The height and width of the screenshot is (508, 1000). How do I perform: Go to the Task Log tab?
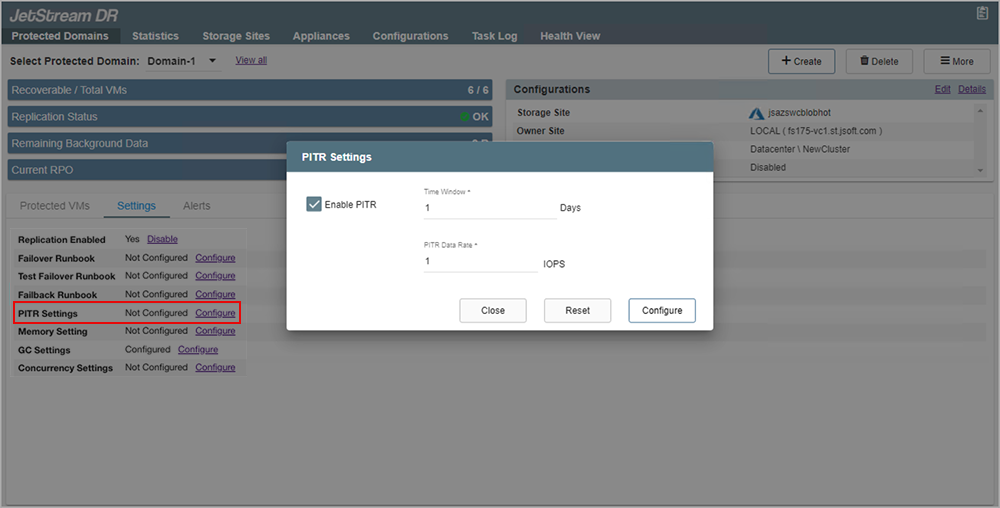pyautogui.click(x=494, y=36)
